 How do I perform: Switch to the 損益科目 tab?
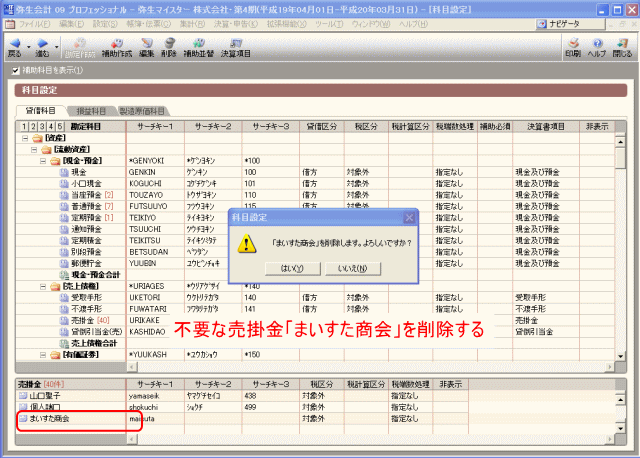tap(91, 111)
